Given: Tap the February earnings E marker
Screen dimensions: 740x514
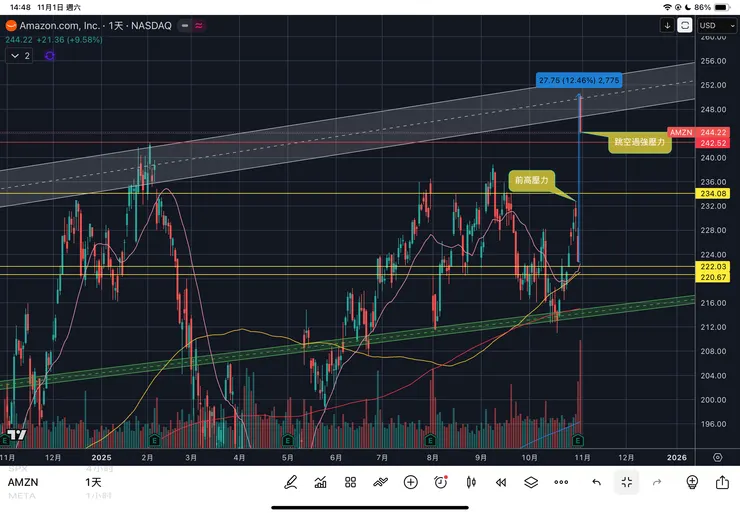Looking at the screenshot, I should (154, 440).
